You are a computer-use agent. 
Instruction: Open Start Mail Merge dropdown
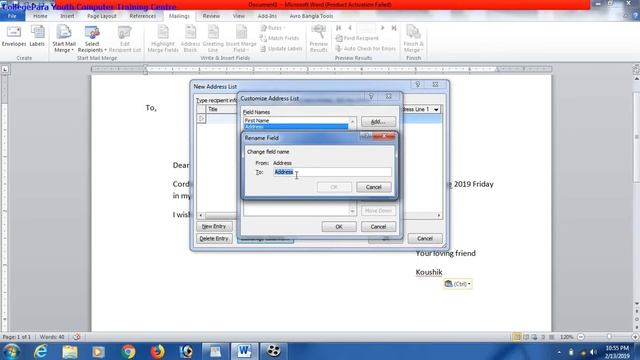[64, 39]
